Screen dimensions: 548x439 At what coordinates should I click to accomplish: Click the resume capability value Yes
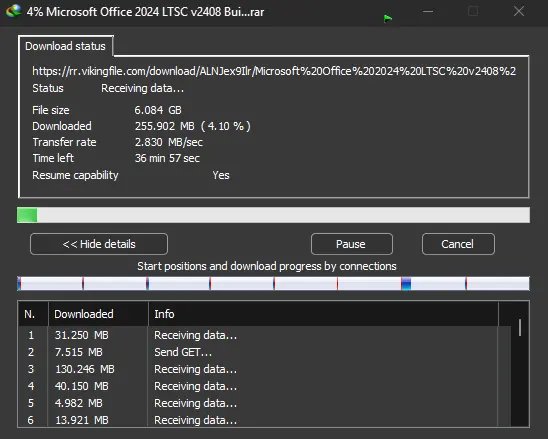tap(221, 175)
